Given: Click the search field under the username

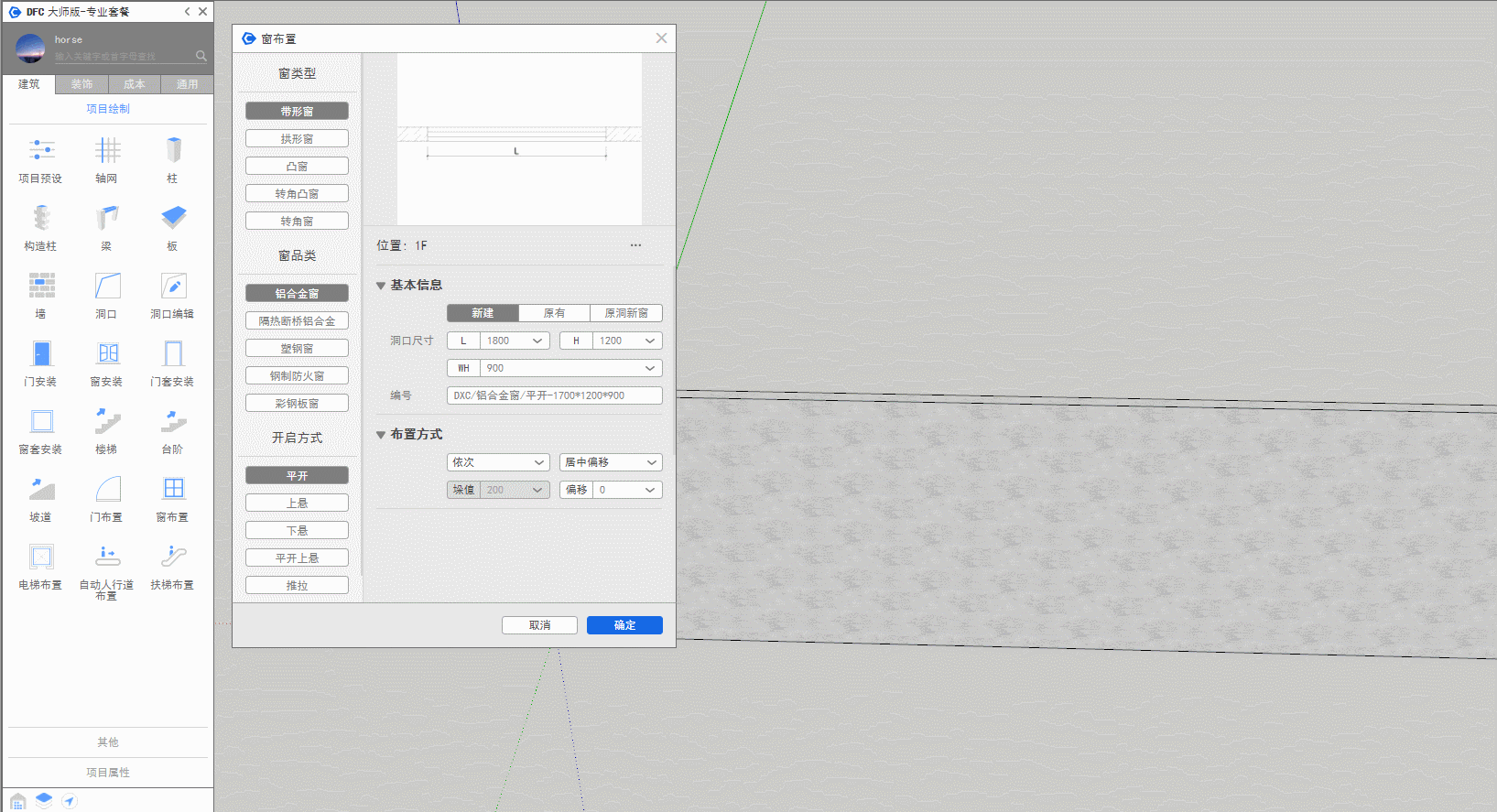Looking at the screenshot, I should click(124, 57).
